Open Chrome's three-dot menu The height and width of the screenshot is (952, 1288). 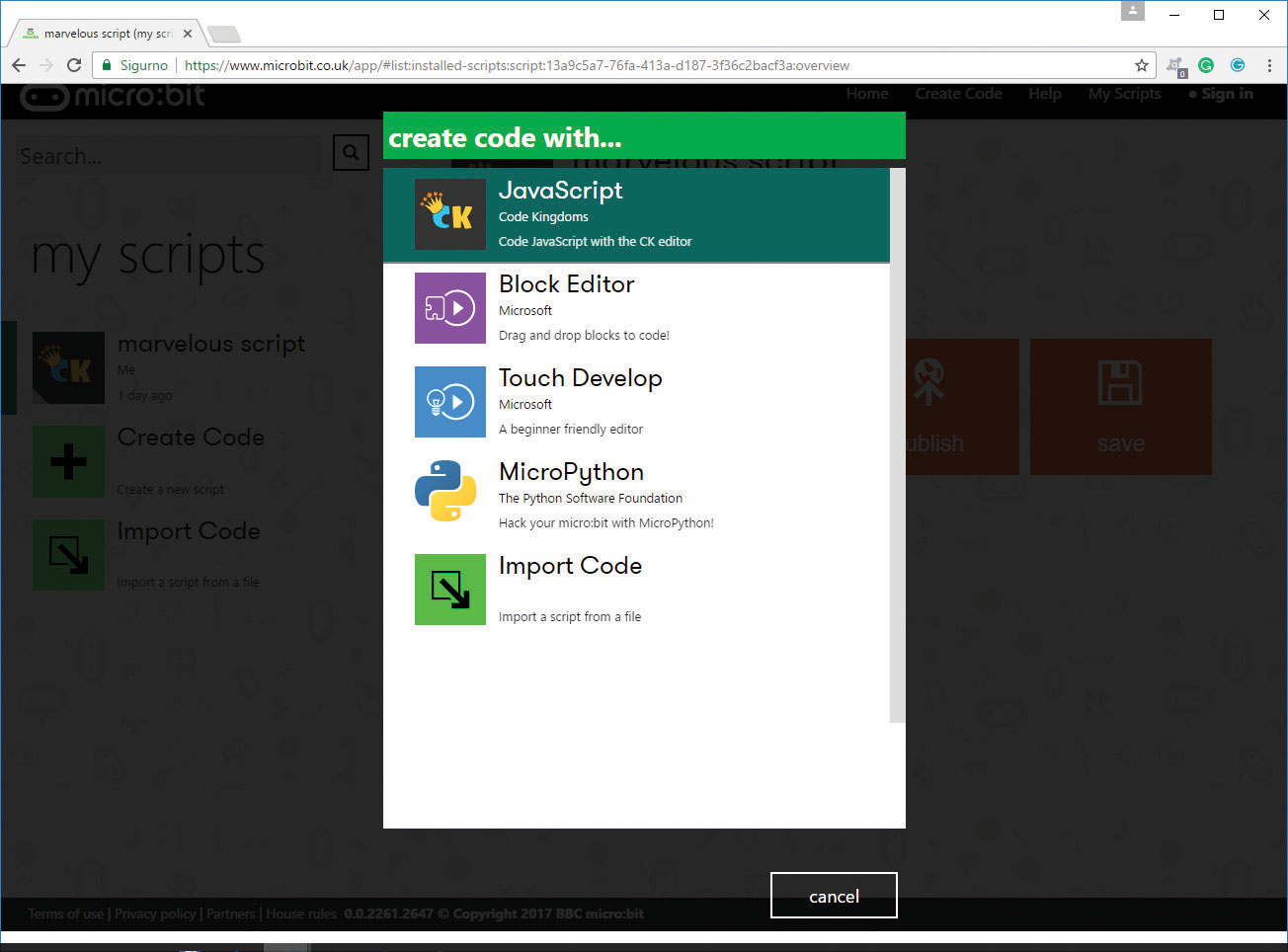click(x=1269, y=65)
